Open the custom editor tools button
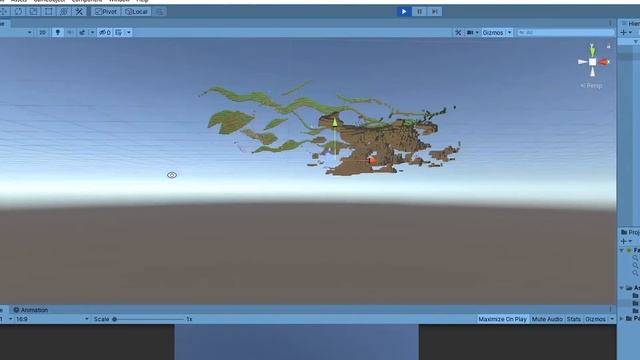640x360 pixels. (79, 11)
